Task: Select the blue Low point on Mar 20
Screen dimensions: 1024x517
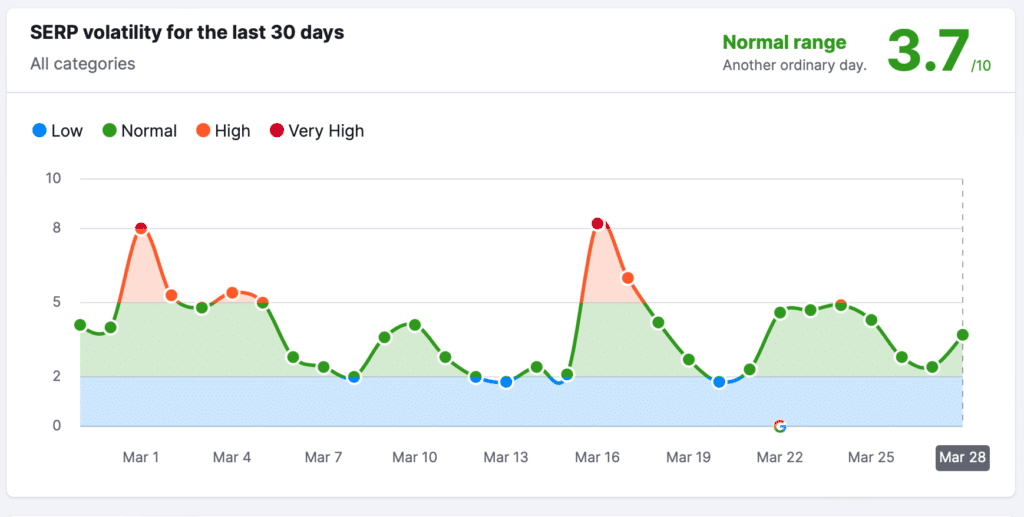Action: pos(719,382)
